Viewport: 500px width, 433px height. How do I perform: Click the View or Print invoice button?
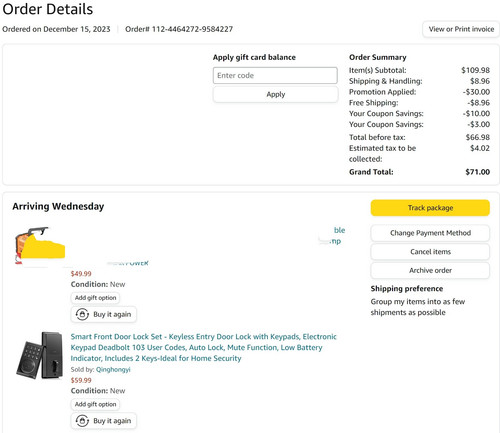pyautogui.click(x=461, y=29)
